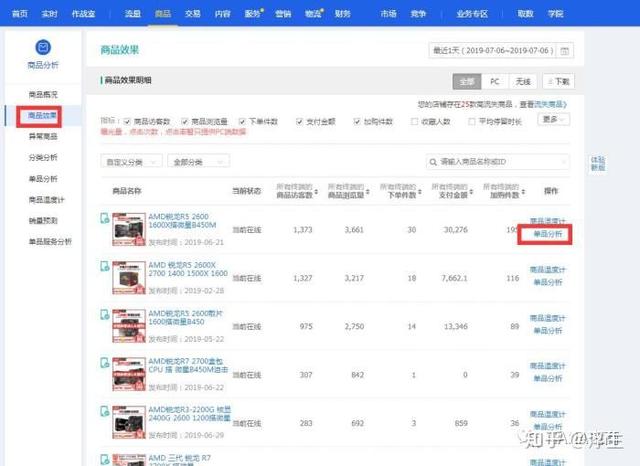Screen dimensions: 640x466
Task: Click the document icon beside AMD 锐龙R5 2600X row
Action: coord(104,266)
